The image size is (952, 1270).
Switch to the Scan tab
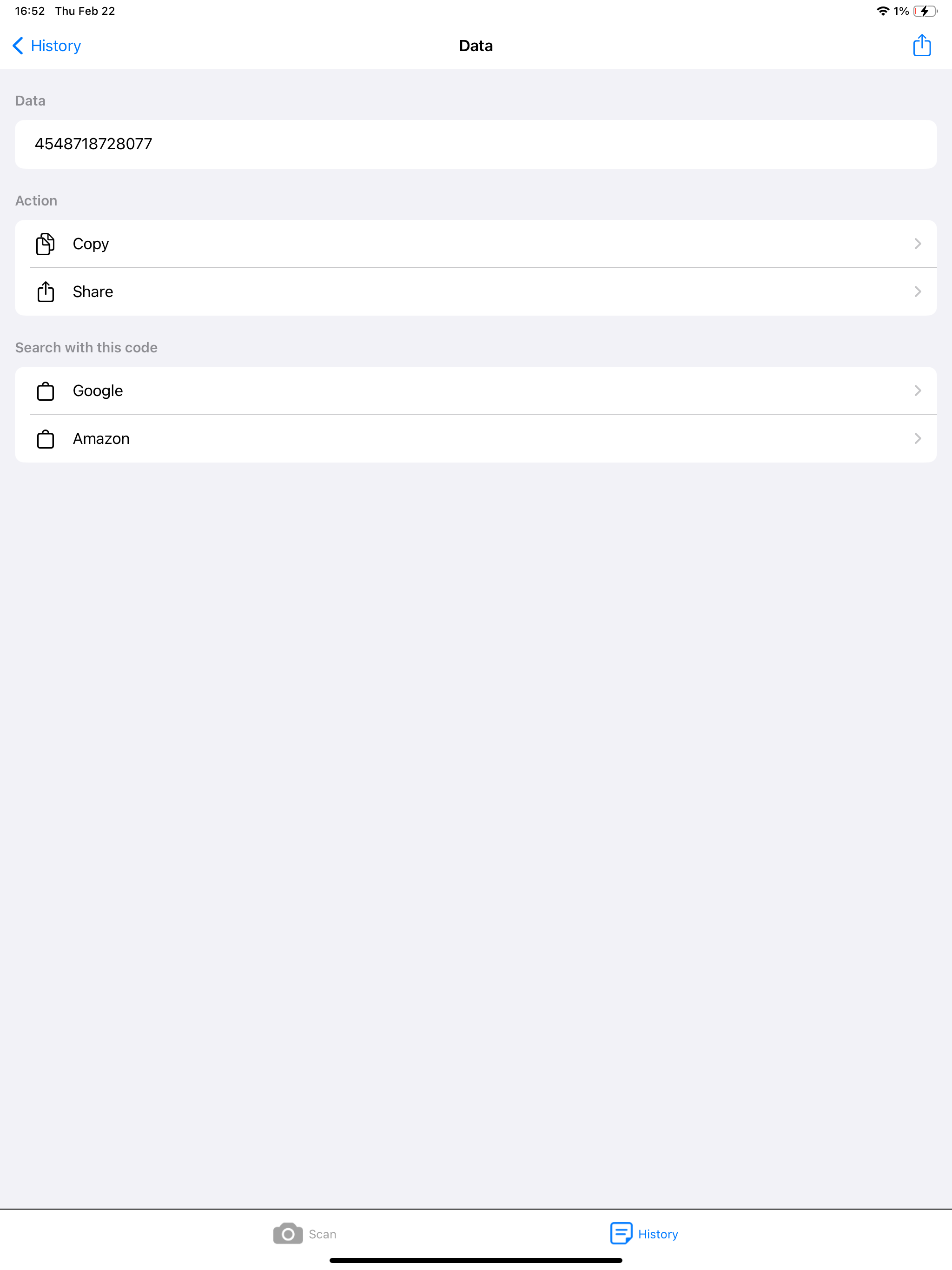coord(305,1233)
